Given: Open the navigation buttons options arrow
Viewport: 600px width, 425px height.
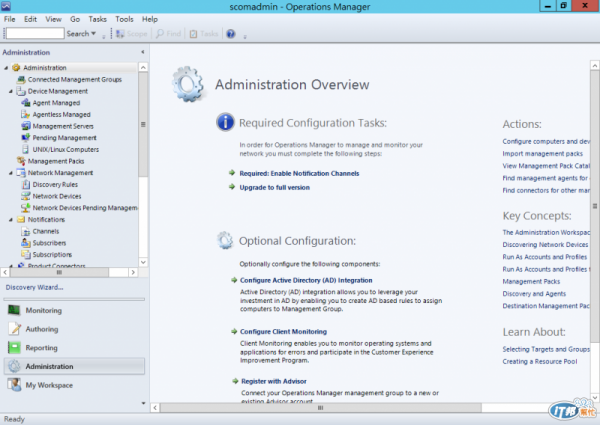Looking at the screenshot, I should click(143, 403).
